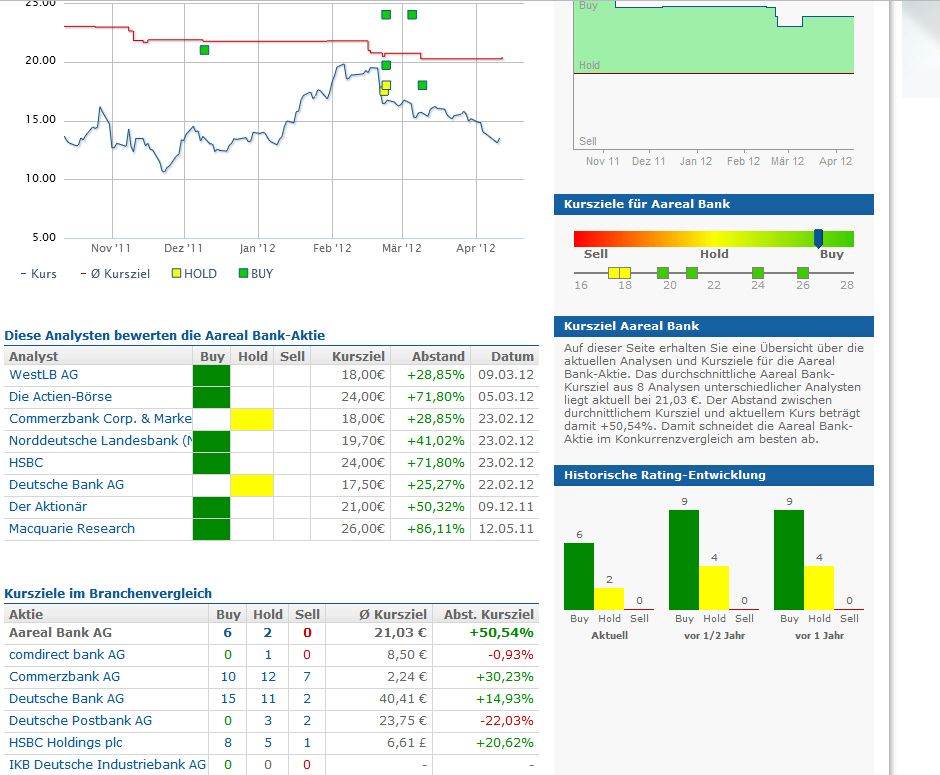
Task: Open Die Actien-Börse analyst link
Action: 60,397
